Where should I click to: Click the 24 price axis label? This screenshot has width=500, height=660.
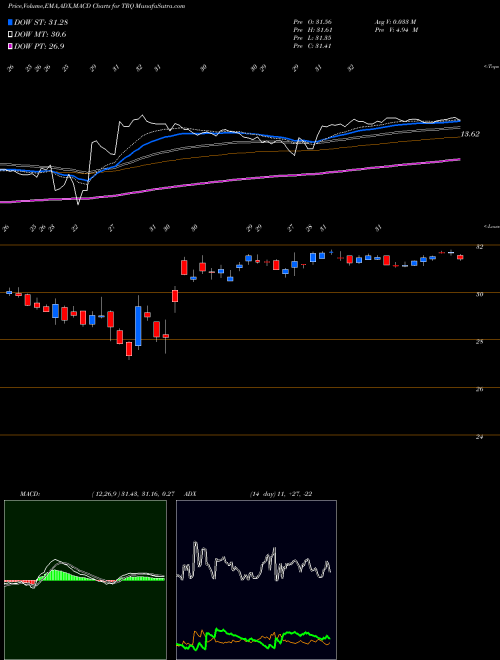coord(479,437)
